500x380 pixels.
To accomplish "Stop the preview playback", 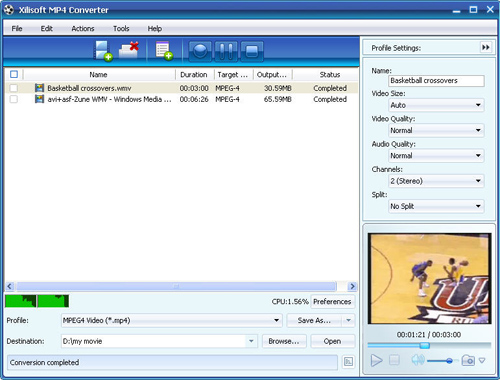I will (x=394, y=360).
